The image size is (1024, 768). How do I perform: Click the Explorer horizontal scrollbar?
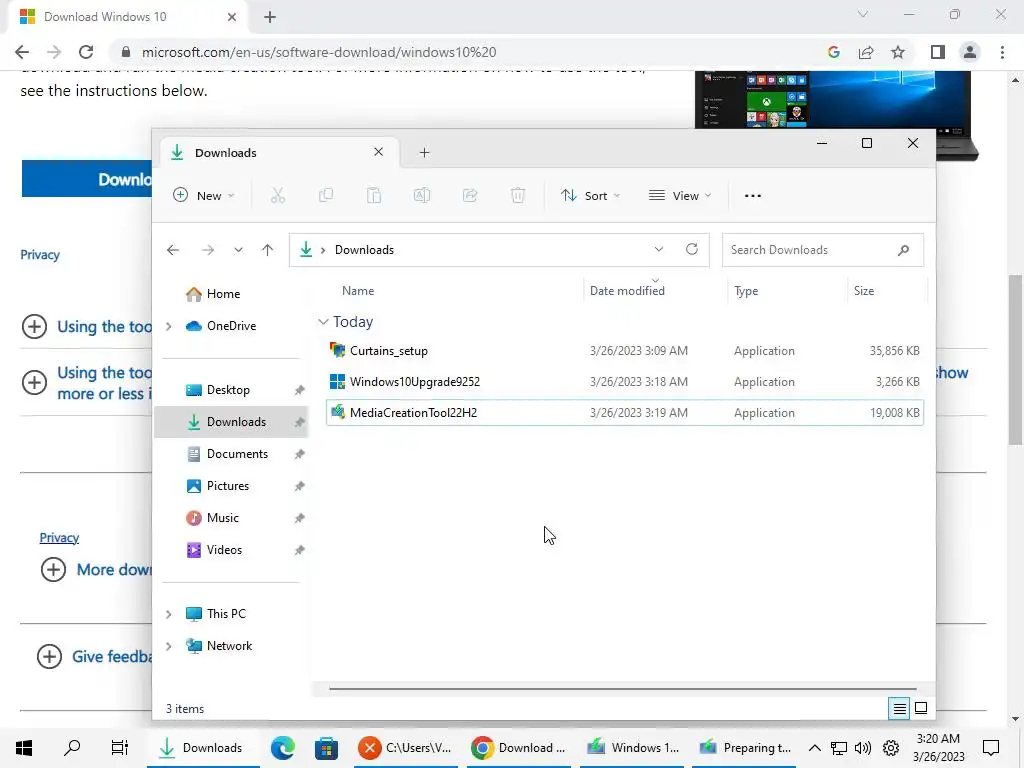622,688
